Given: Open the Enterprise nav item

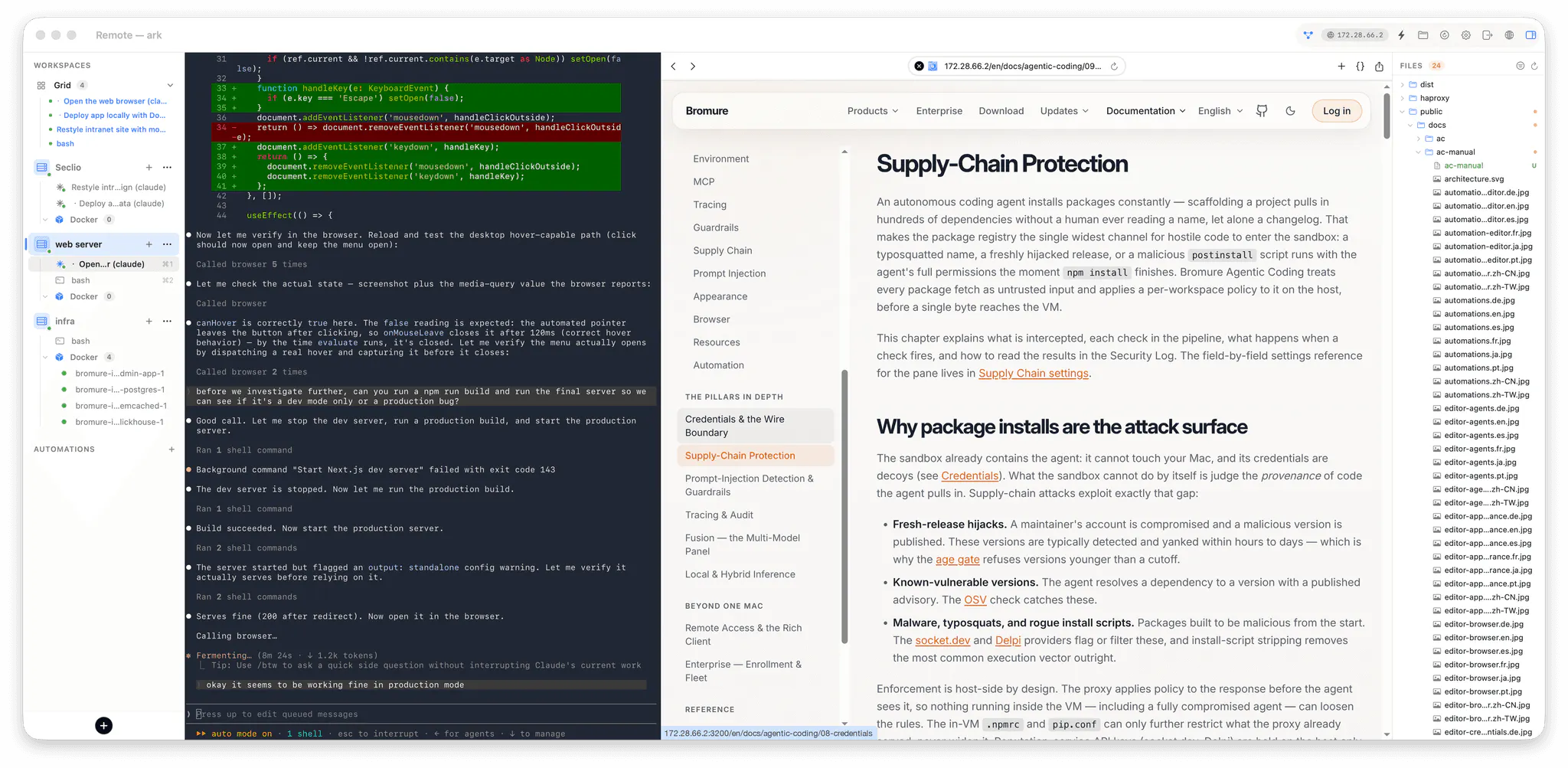Looking at the screenshot, I should tap(939, 111).
